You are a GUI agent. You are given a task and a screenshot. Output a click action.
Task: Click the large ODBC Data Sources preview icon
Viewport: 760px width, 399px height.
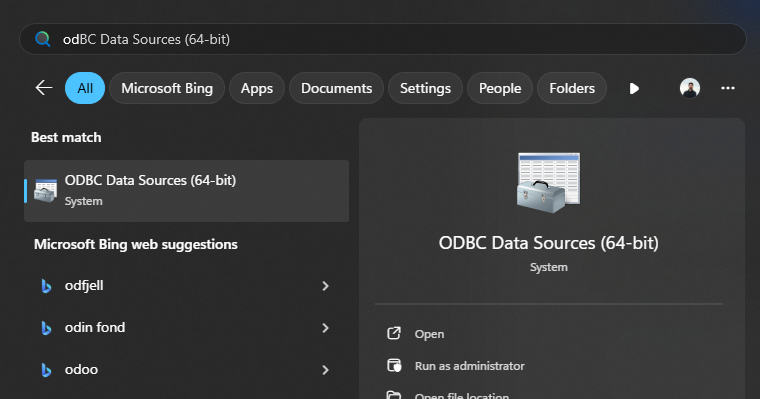point(548,183)
